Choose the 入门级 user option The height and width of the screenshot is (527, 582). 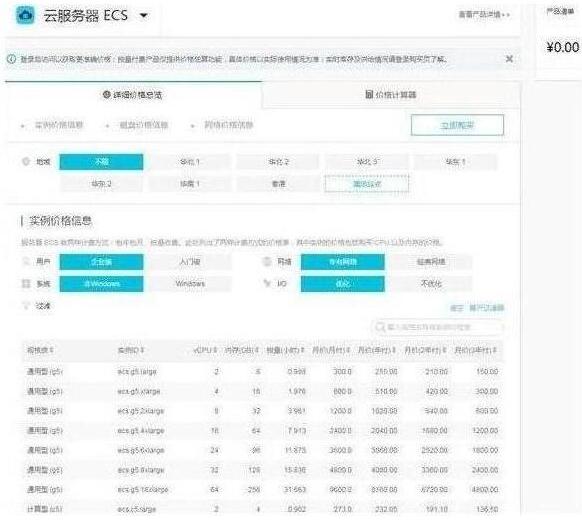pos(190,262)
